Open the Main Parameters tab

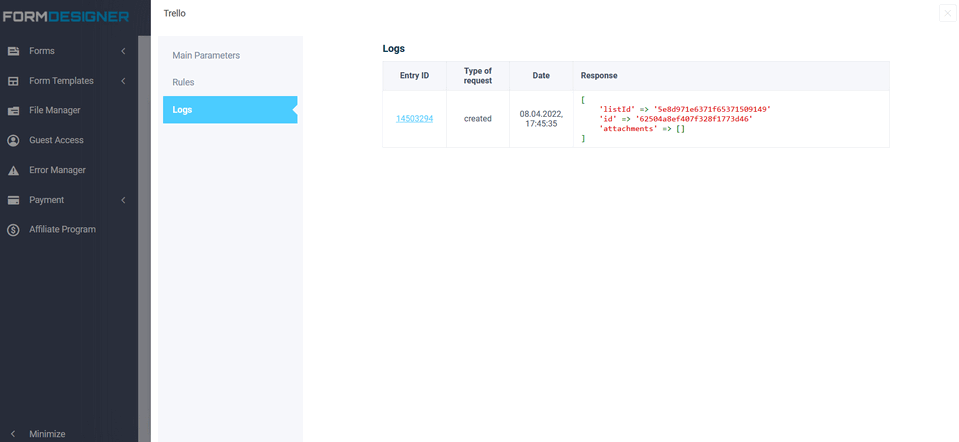click(206, 55)
